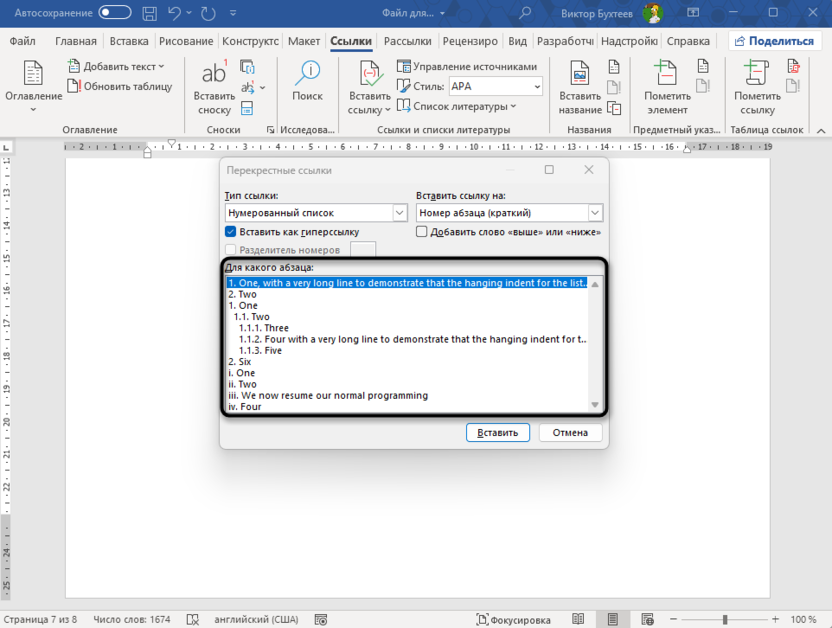
Task: Open next footnote dropdown arrow
Action: pos(263,88)
